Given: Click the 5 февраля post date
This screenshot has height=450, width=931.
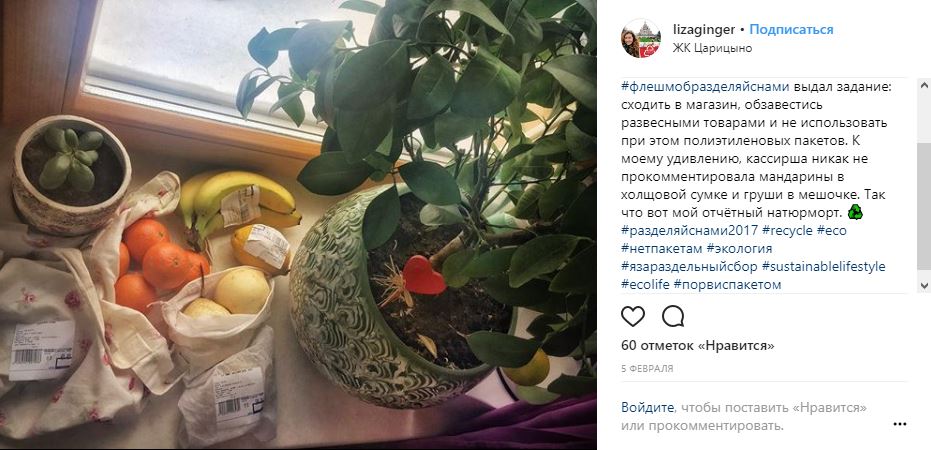Looking at the screenshot, I should coord(647,369).
